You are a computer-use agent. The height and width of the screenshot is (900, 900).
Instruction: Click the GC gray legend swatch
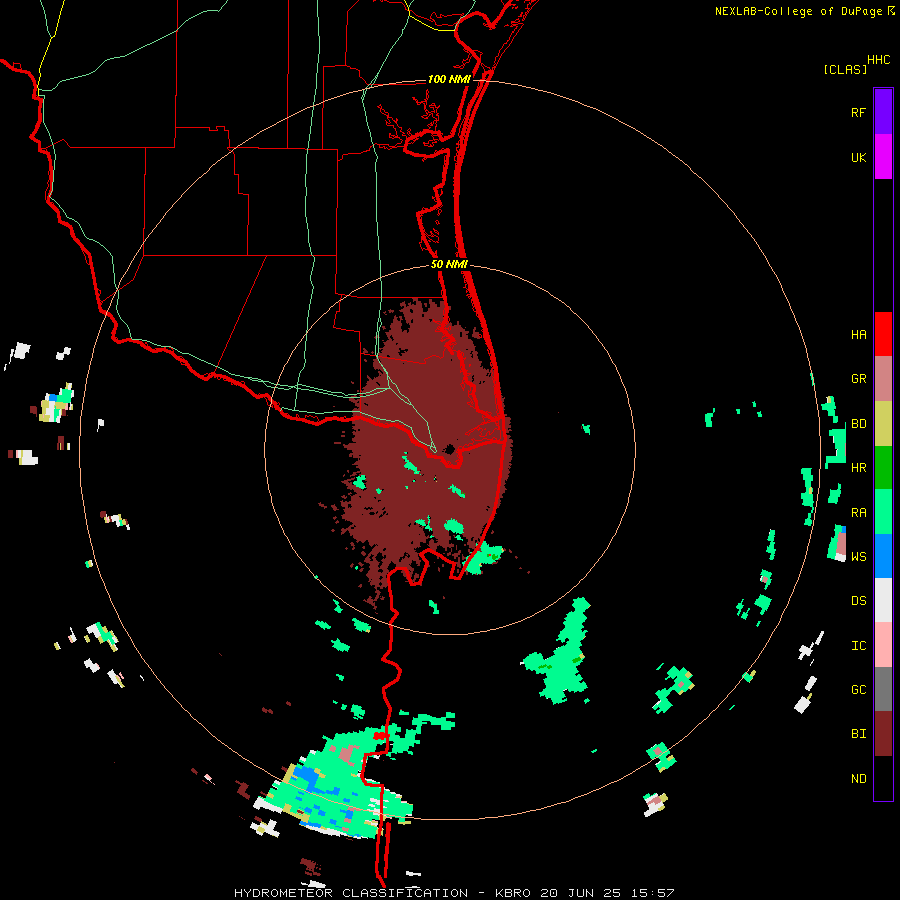tap(883, 689)
